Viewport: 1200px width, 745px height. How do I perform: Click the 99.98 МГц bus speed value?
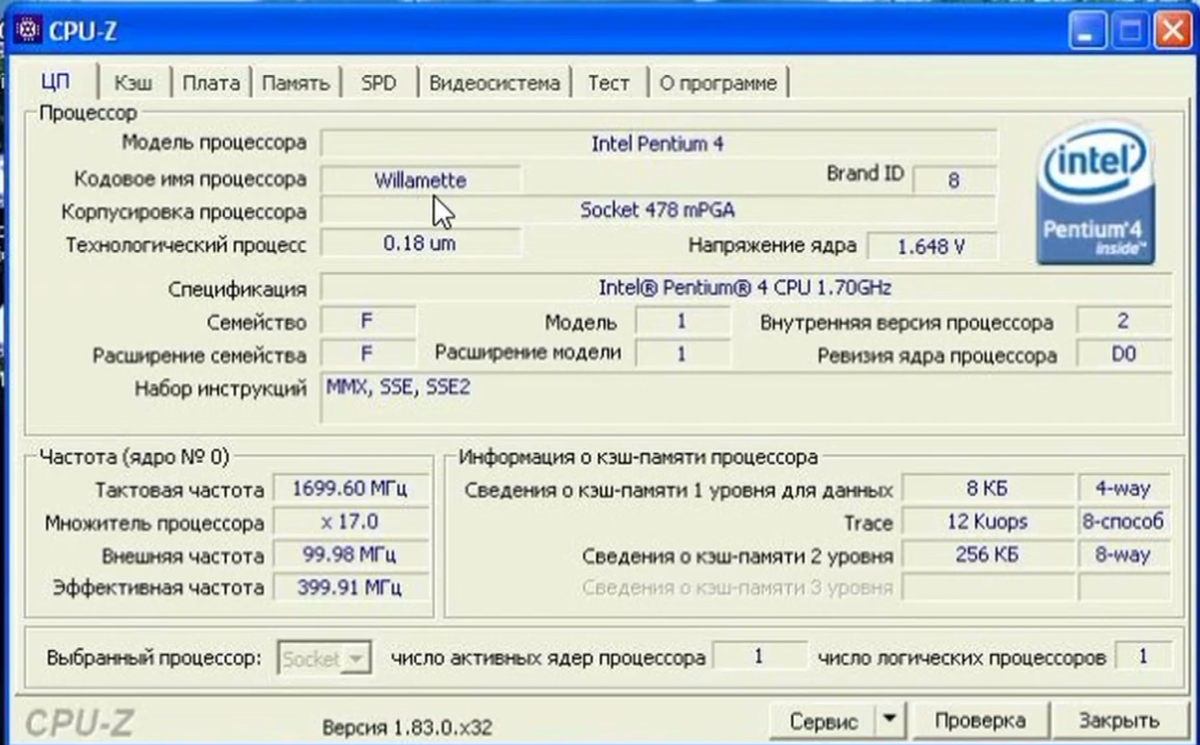(x=349, y=554)
